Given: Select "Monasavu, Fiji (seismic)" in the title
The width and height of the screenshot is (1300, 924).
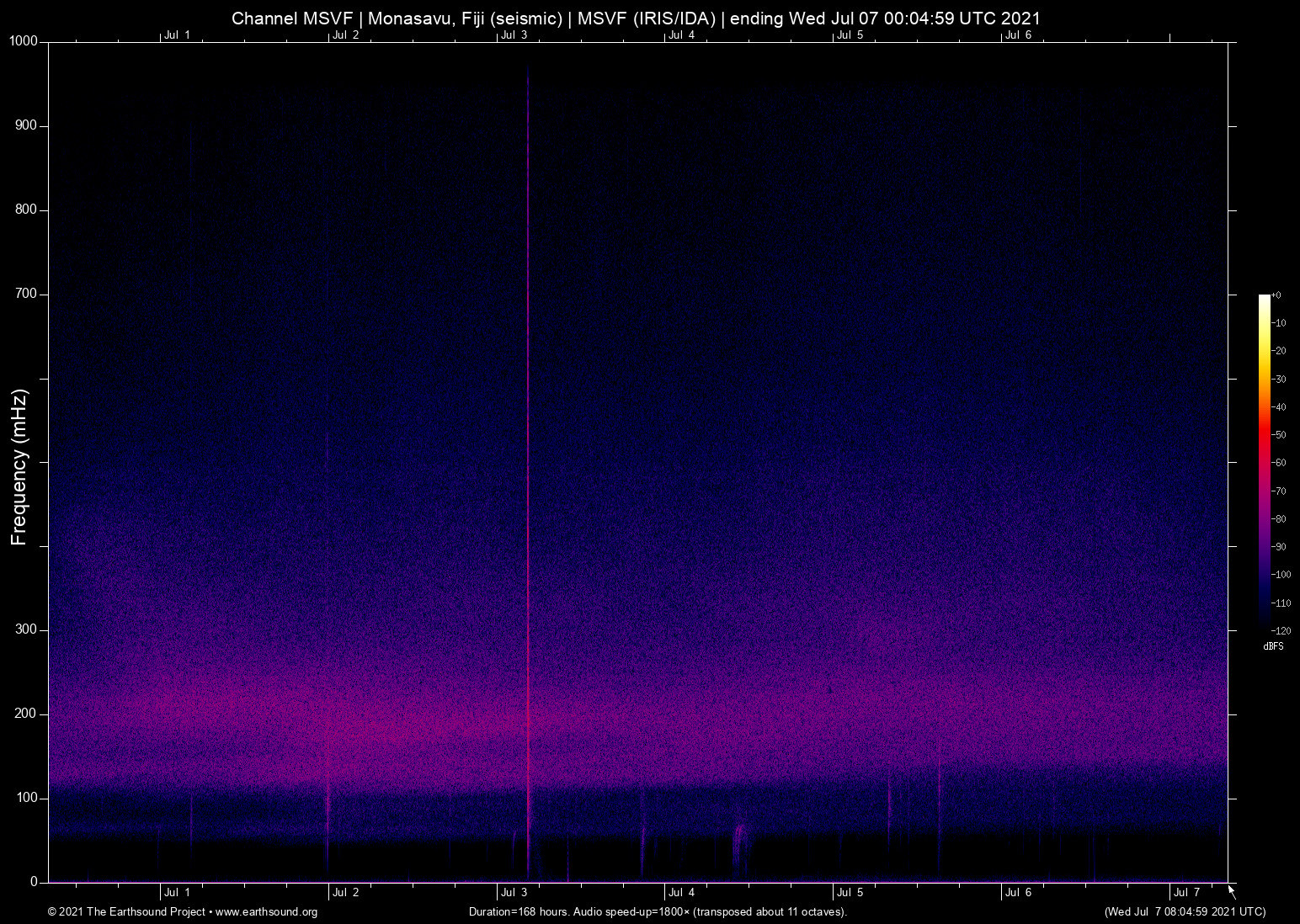Looking at the screenshot, I should tap(466, 19).
